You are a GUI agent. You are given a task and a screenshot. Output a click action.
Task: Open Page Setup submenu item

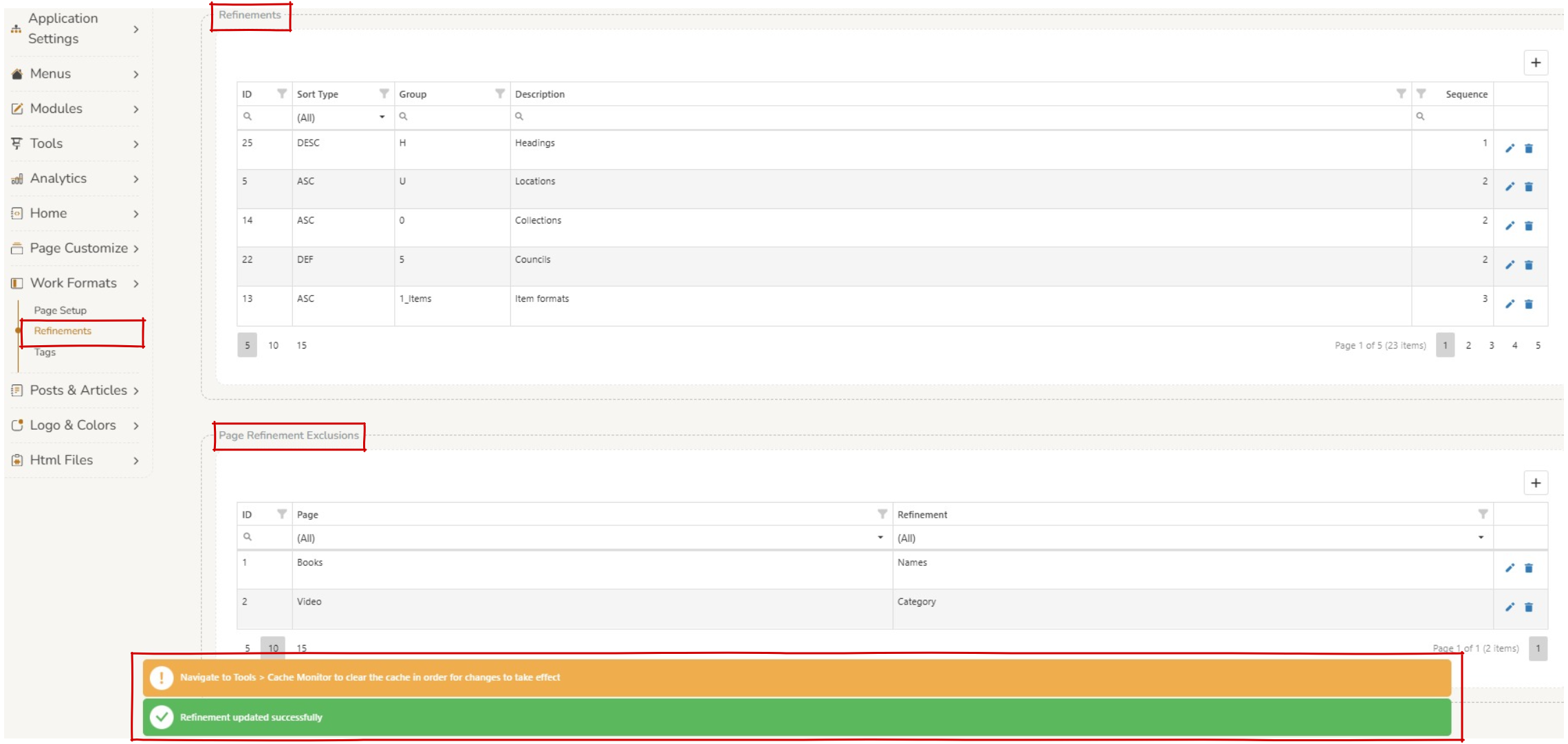(x=61, y=310)
